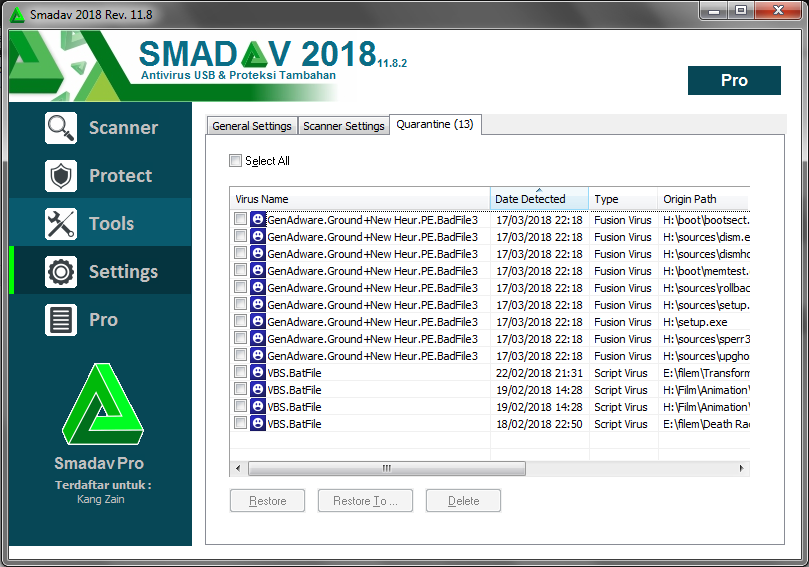809x567 pixels.
Task: Click the dark Pro banner button
Action: [x=734, y=80]
